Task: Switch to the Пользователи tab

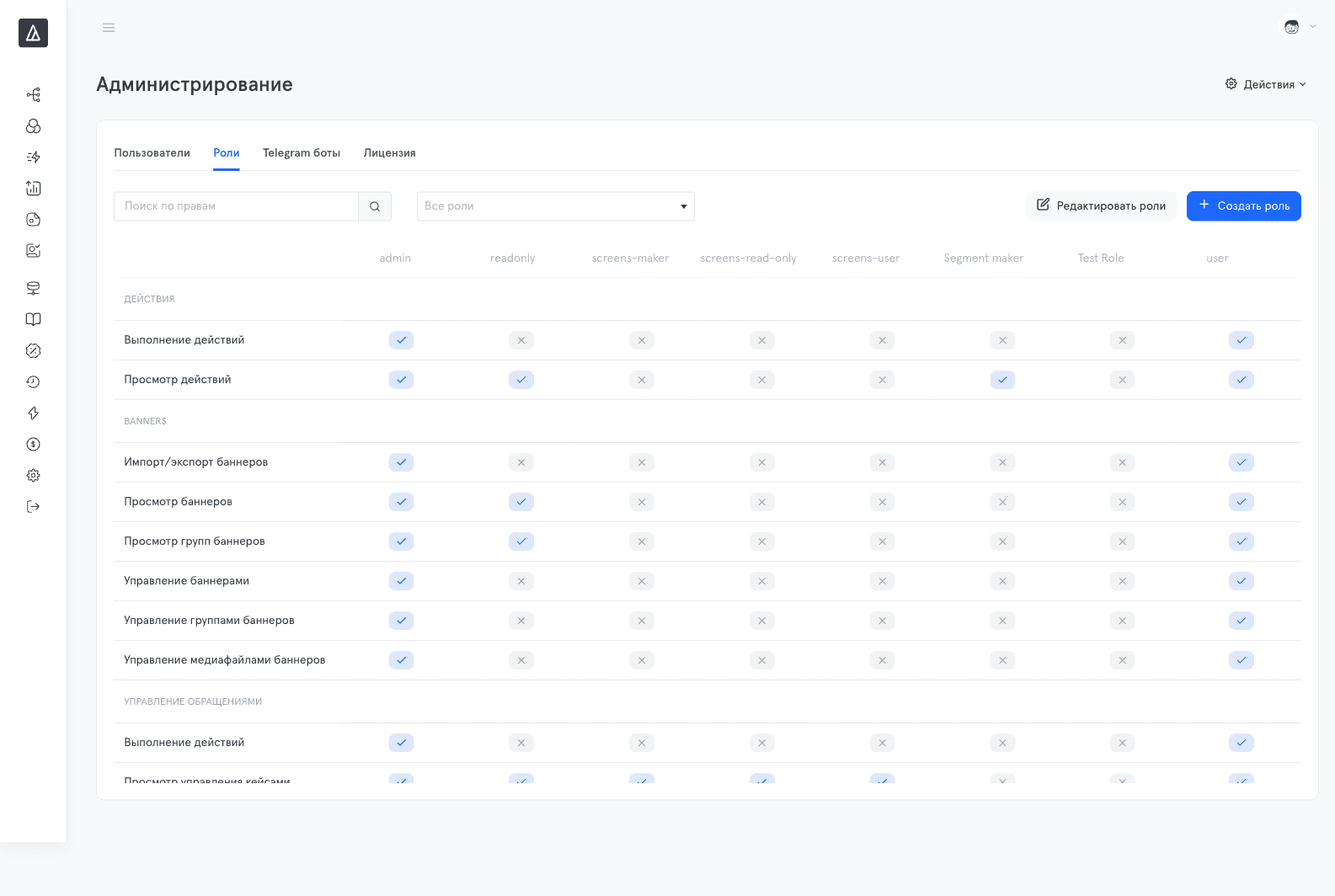Action: pos(152,152)
